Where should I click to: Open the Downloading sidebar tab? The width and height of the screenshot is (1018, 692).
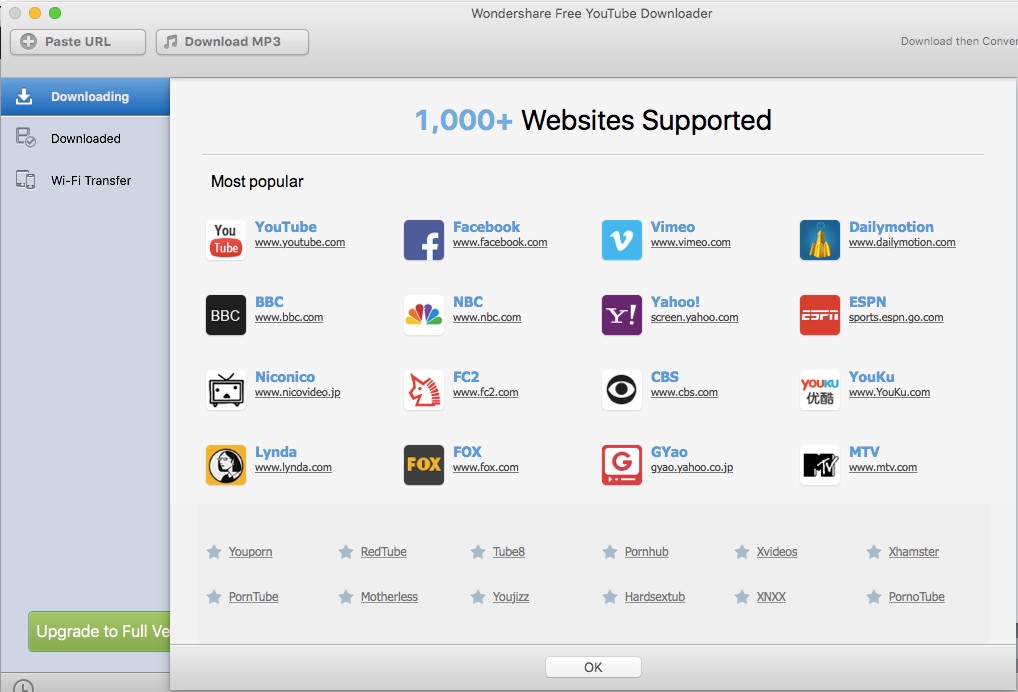coord(85,97)
